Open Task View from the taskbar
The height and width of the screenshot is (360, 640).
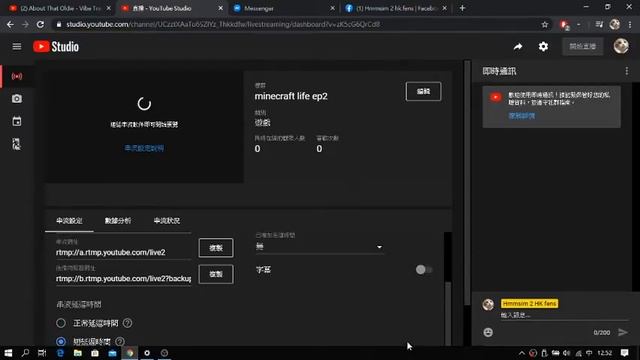coord(42,353)
